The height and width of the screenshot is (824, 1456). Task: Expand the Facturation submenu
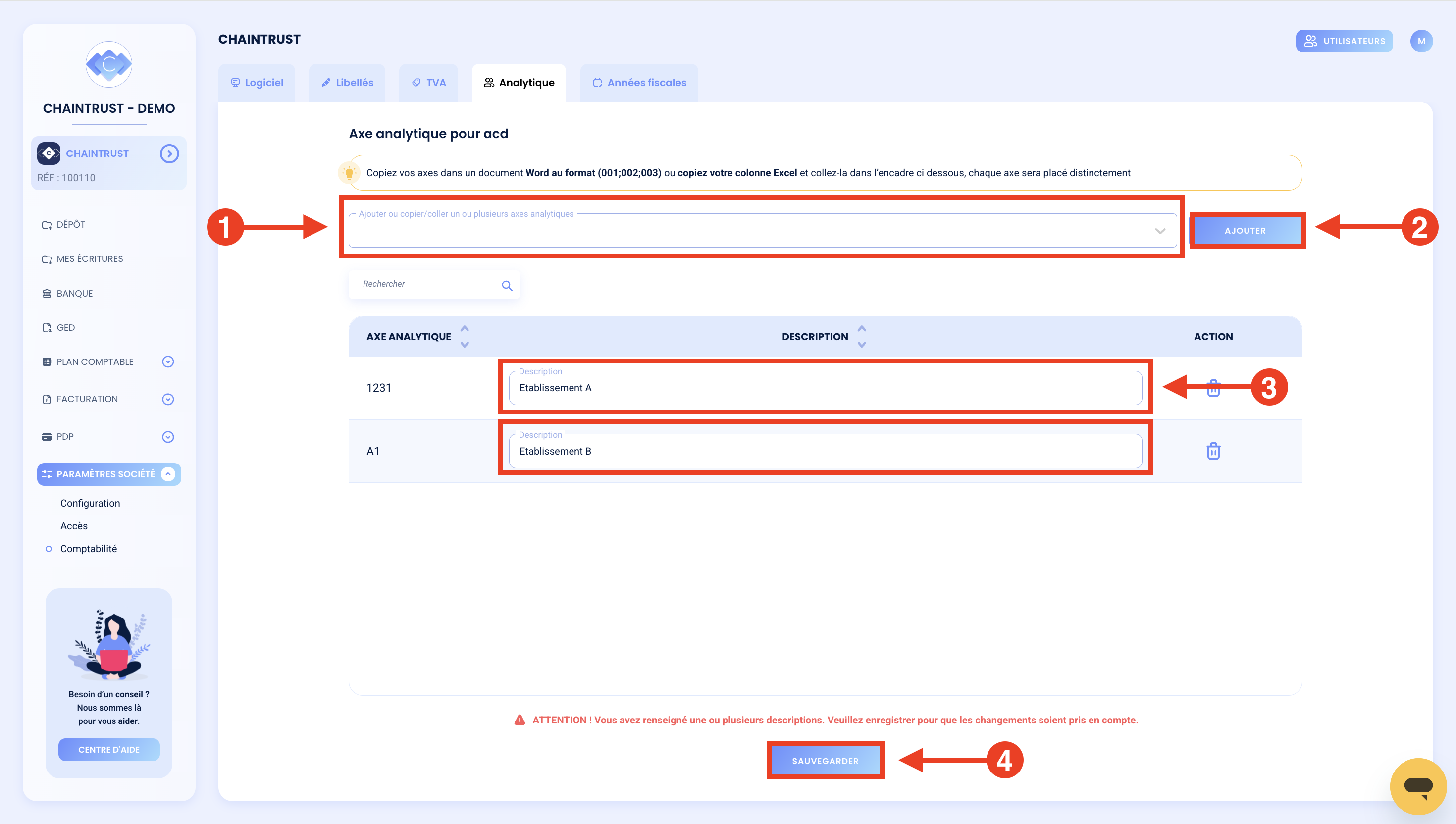pyautogui.click(x=168, y=399)
